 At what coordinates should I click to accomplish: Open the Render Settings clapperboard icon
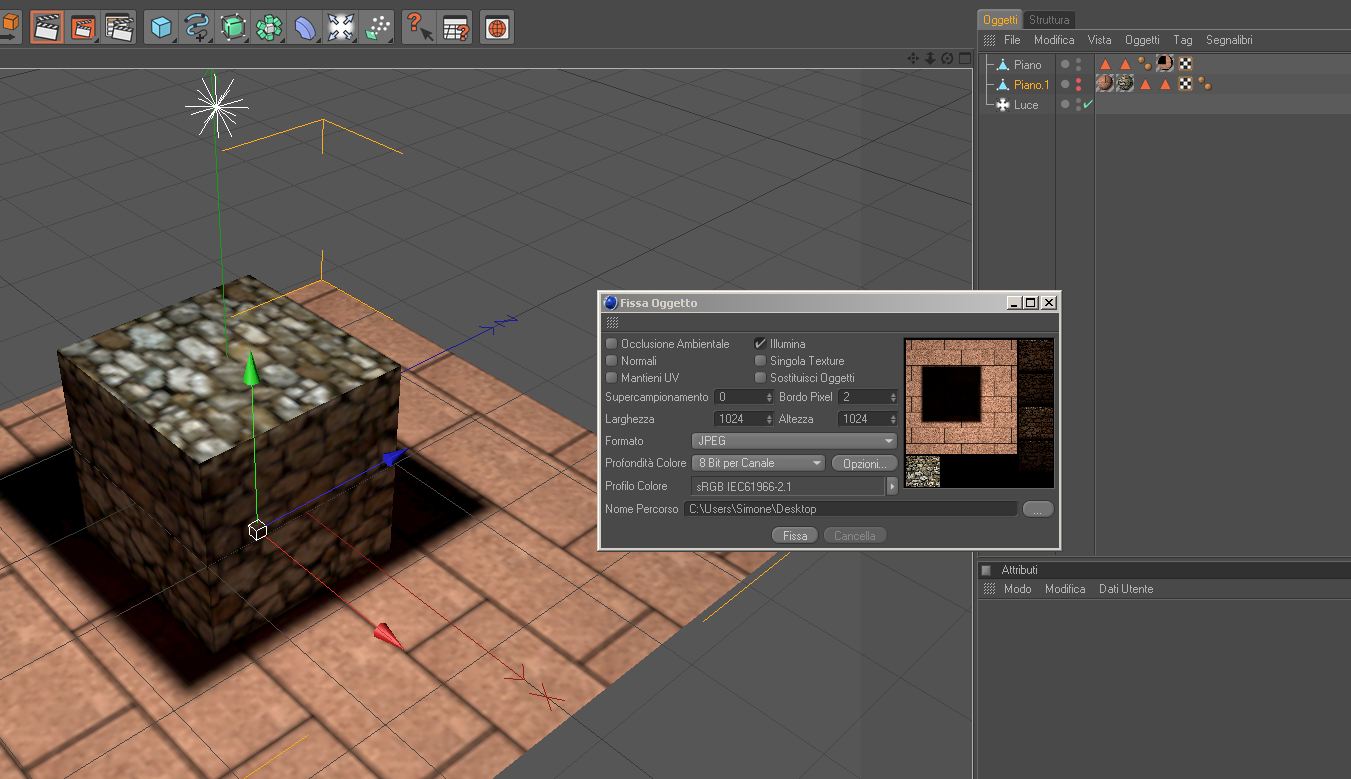coord(119,27)
